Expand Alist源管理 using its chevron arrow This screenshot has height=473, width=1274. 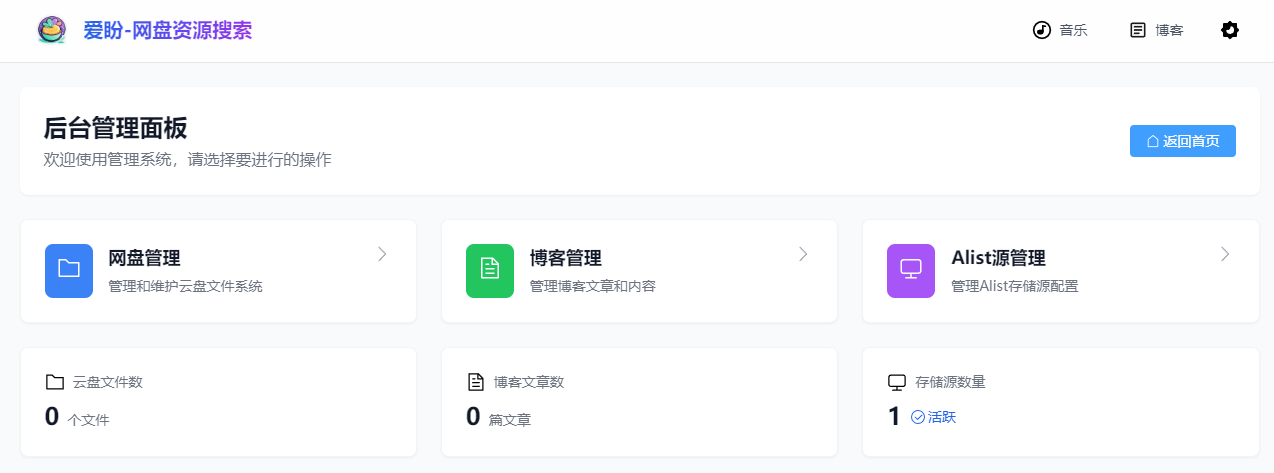[x=1225, y=254]
